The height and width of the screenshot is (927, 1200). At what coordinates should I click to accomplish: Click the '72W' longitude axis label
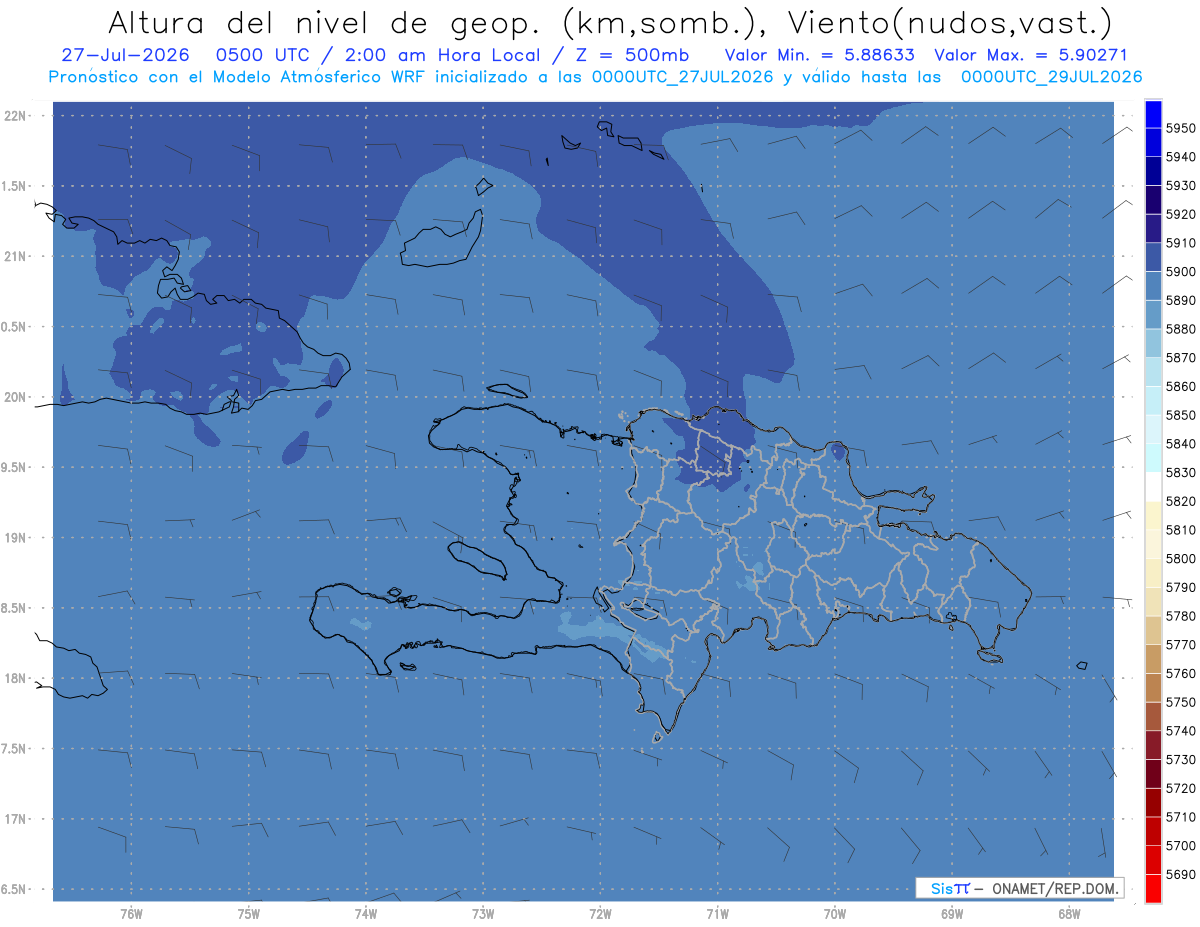[x=600, y=913]
